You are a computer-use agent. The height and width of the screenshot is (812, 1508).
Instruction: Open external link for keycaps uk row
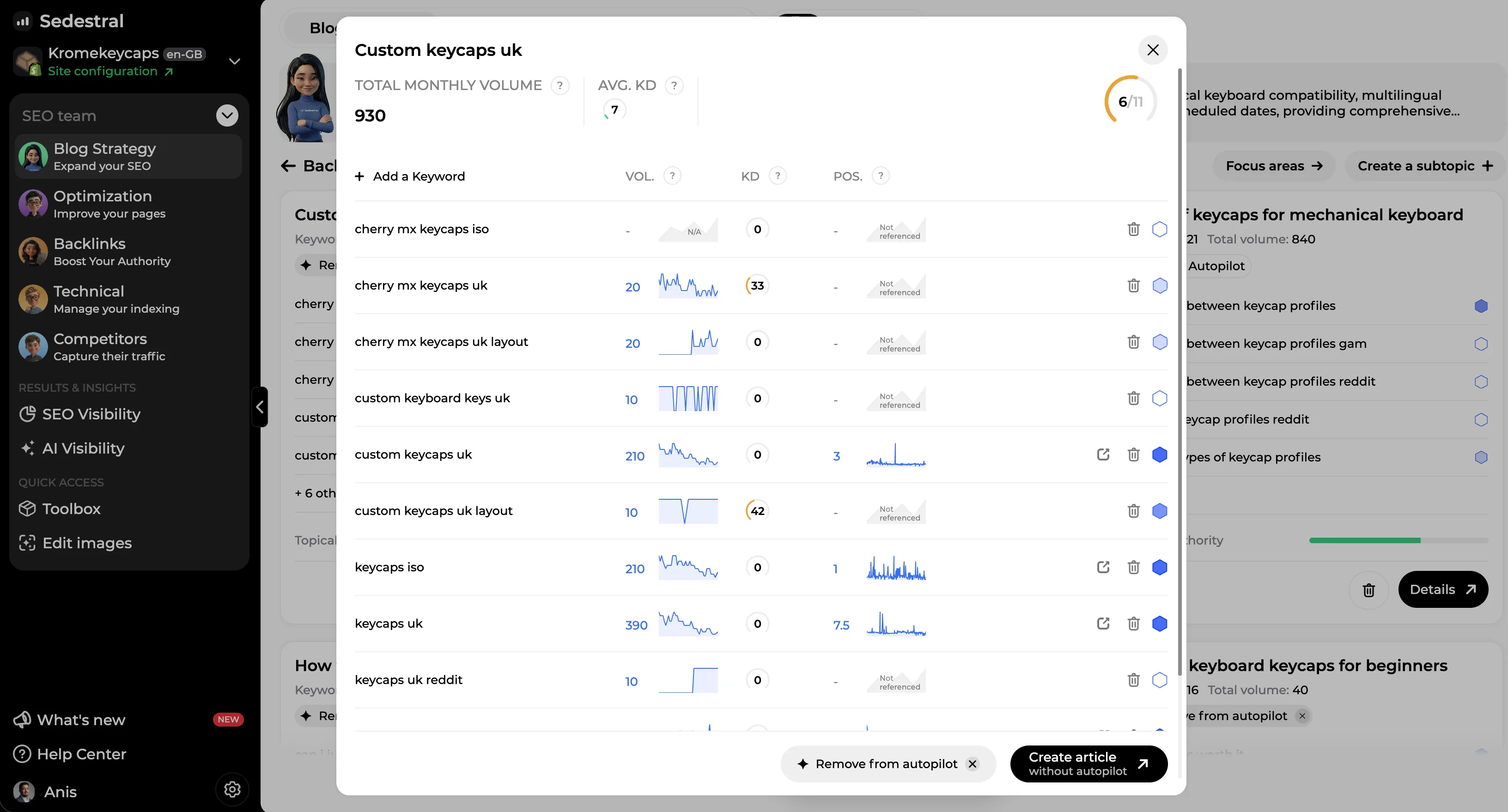tap(1103, 624)
